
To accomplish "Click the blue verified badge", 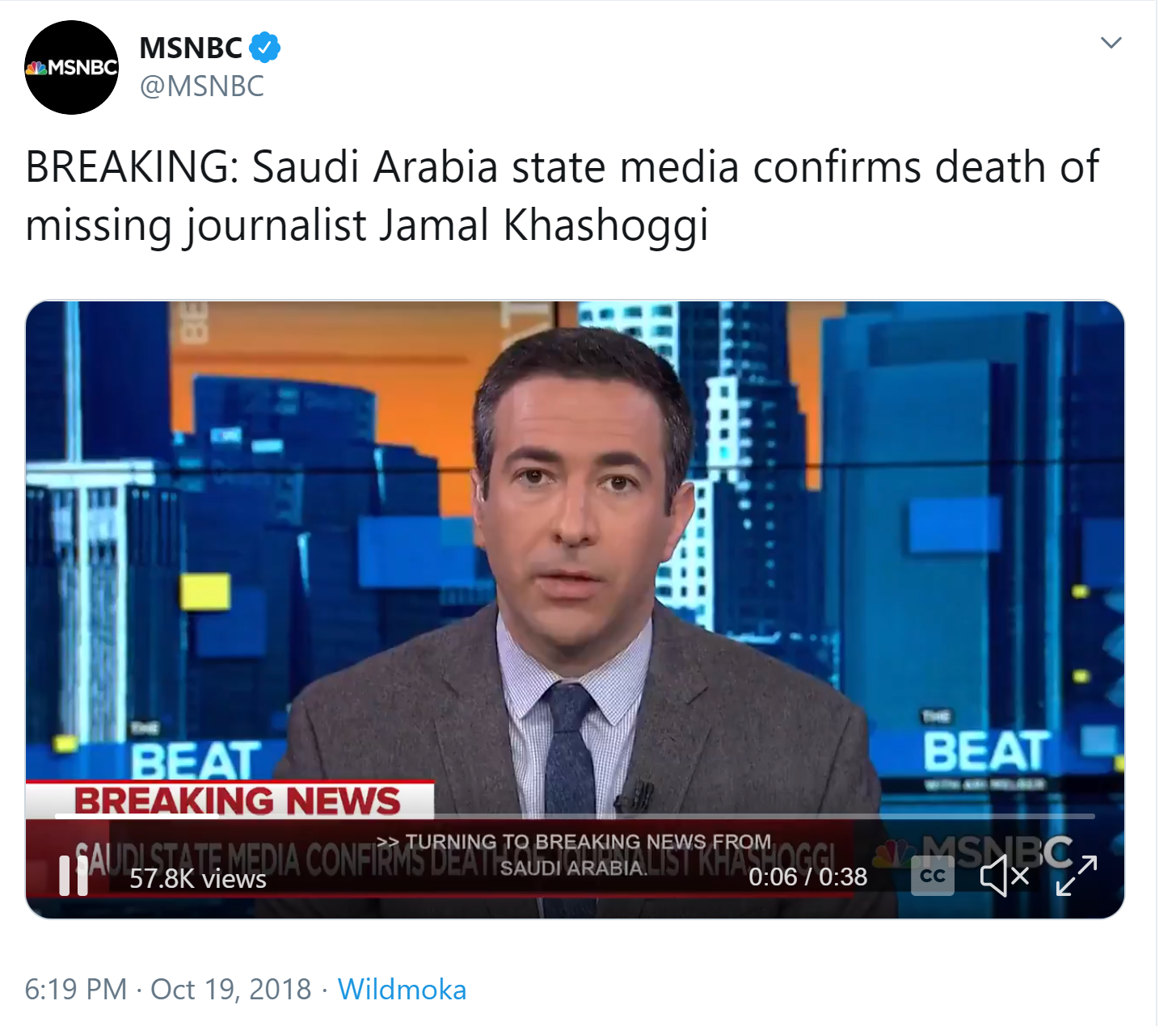I will (x=264, y=48).
